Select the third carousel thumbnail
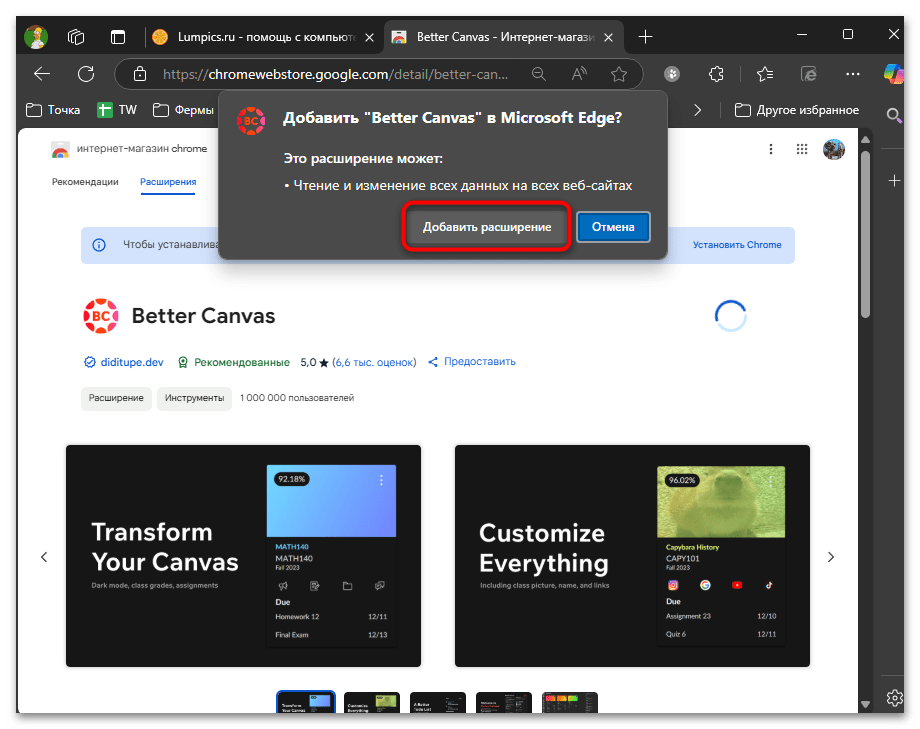920x729 pixels. pyautogui.click(x=438, y=703)
